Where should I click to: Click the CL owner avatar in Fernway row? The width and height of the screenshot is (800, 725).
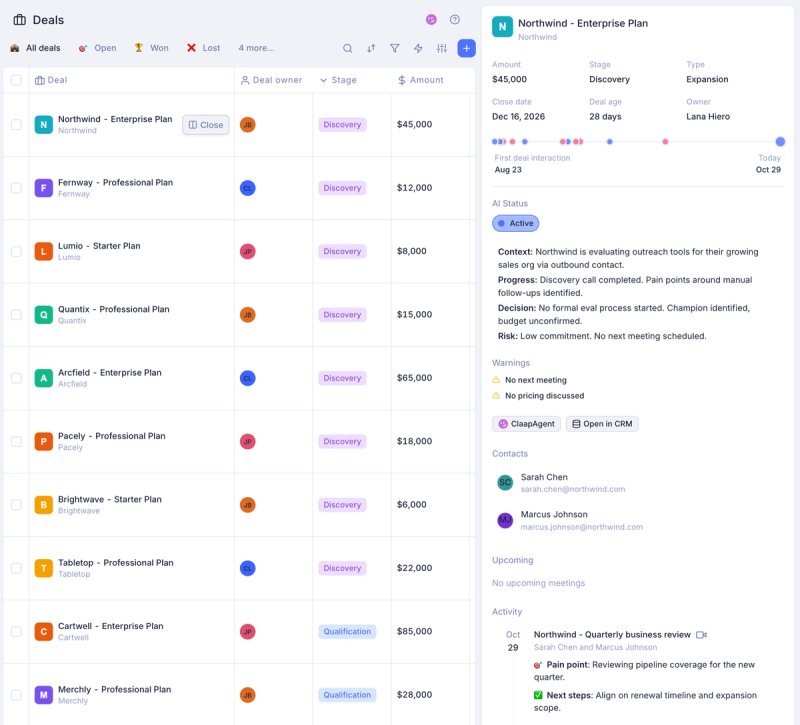pyautogui.click(x=247, y=188)
